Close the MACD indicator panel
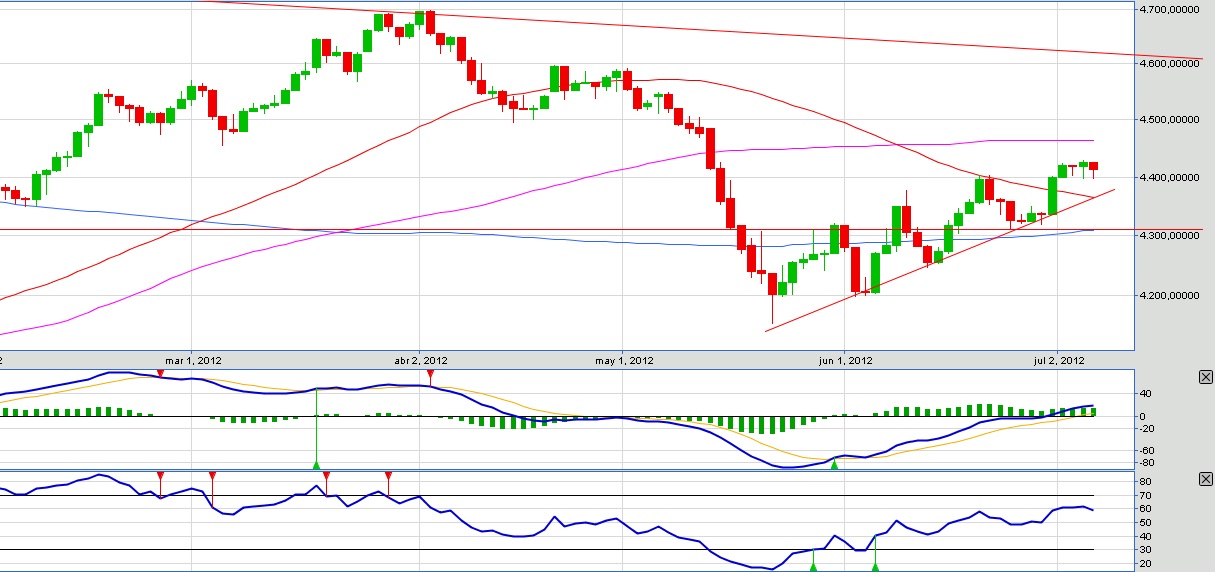The width and height of the screenshot is (1215, 572). (1205, 377)
